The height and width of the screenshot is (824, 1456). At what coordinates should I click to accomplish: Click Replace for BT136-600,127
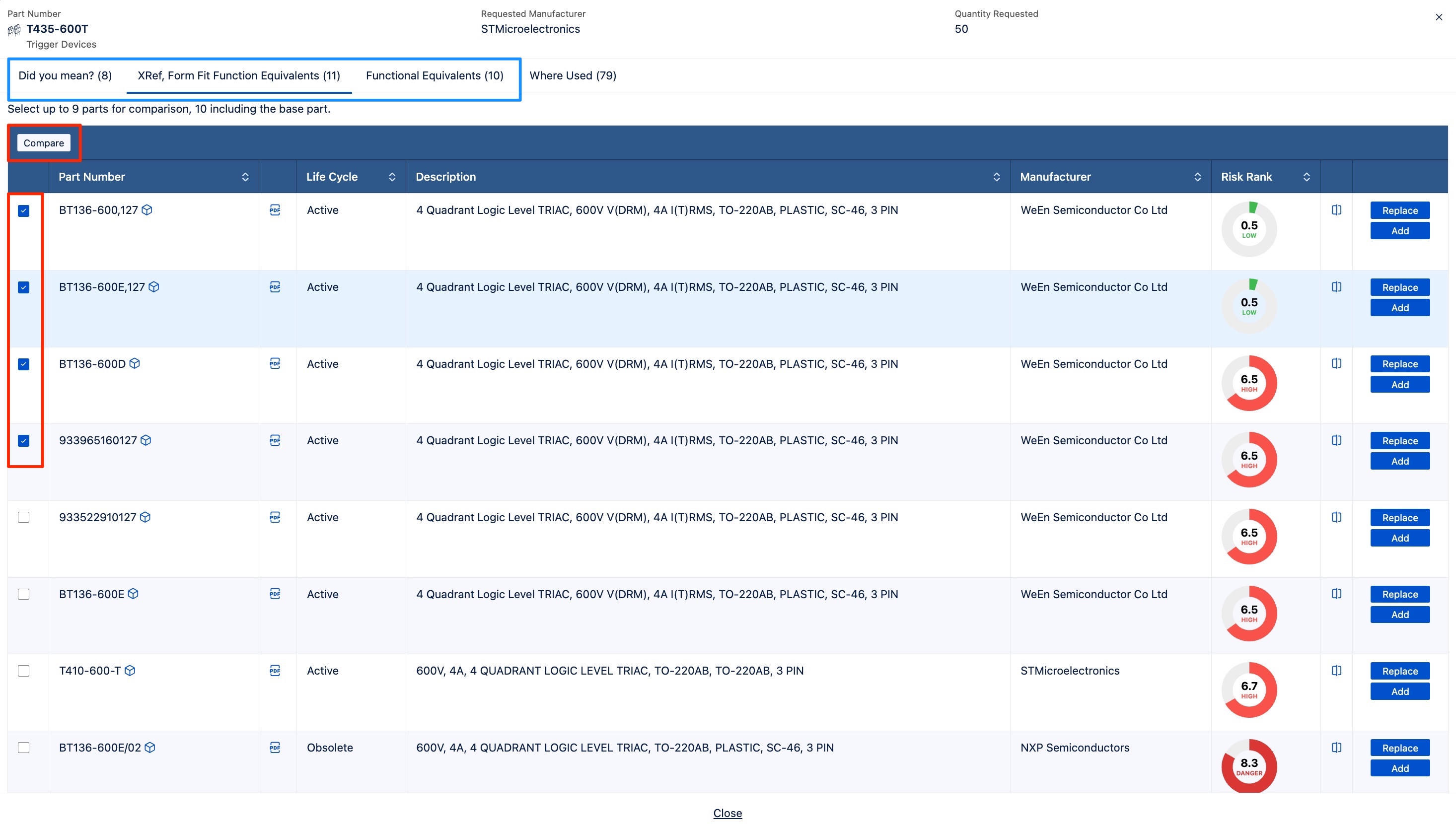pyautogui.click(x=1400, y=210)
